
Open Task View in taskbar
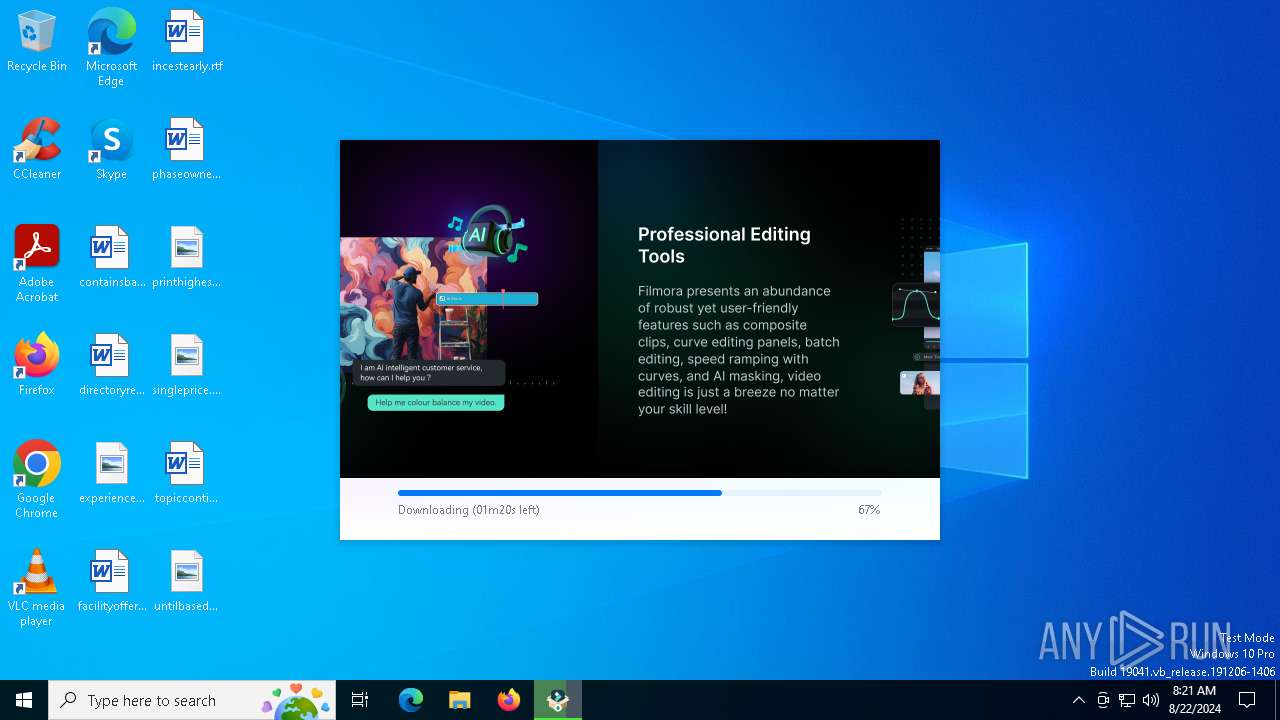click(x=360, y=700)
